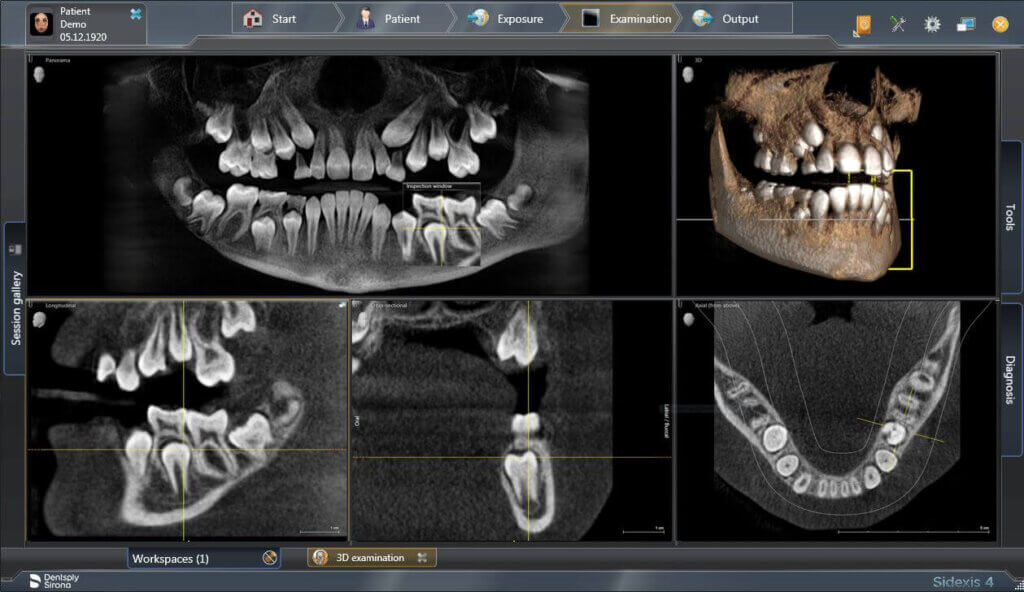Click head orientation icon in 3D view
Image resolution: width=1024 pixels, height=592 pixels.
tap(688, 74)
